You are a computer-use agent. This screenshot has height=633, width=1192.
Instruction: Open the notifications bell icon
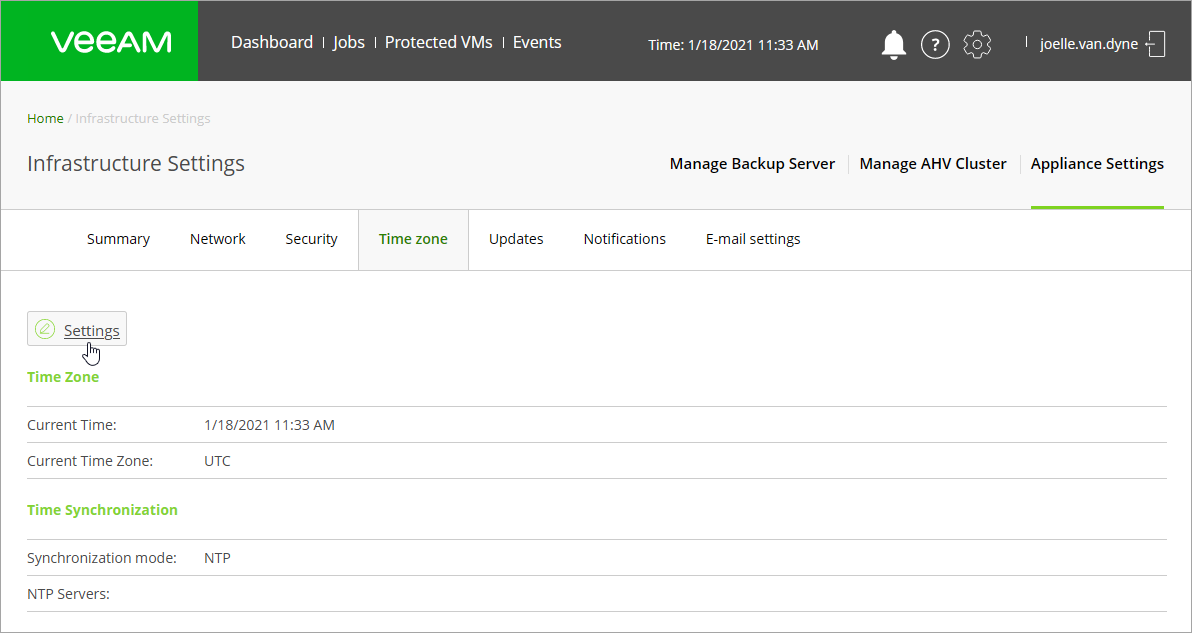click(x=894, y=45)
